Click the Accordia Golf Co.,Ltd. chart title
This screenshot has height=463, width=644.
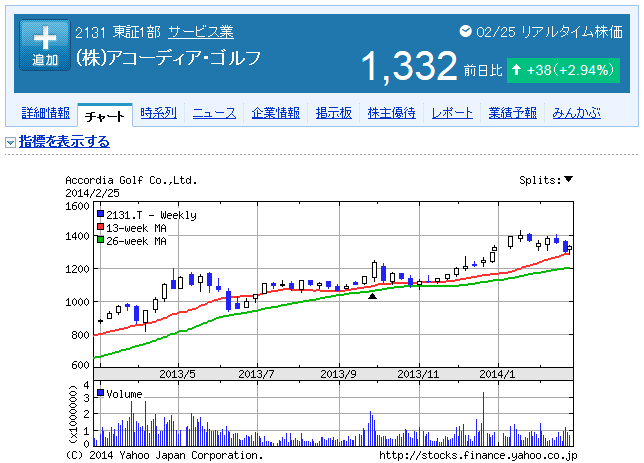click(x=131, y=180)
